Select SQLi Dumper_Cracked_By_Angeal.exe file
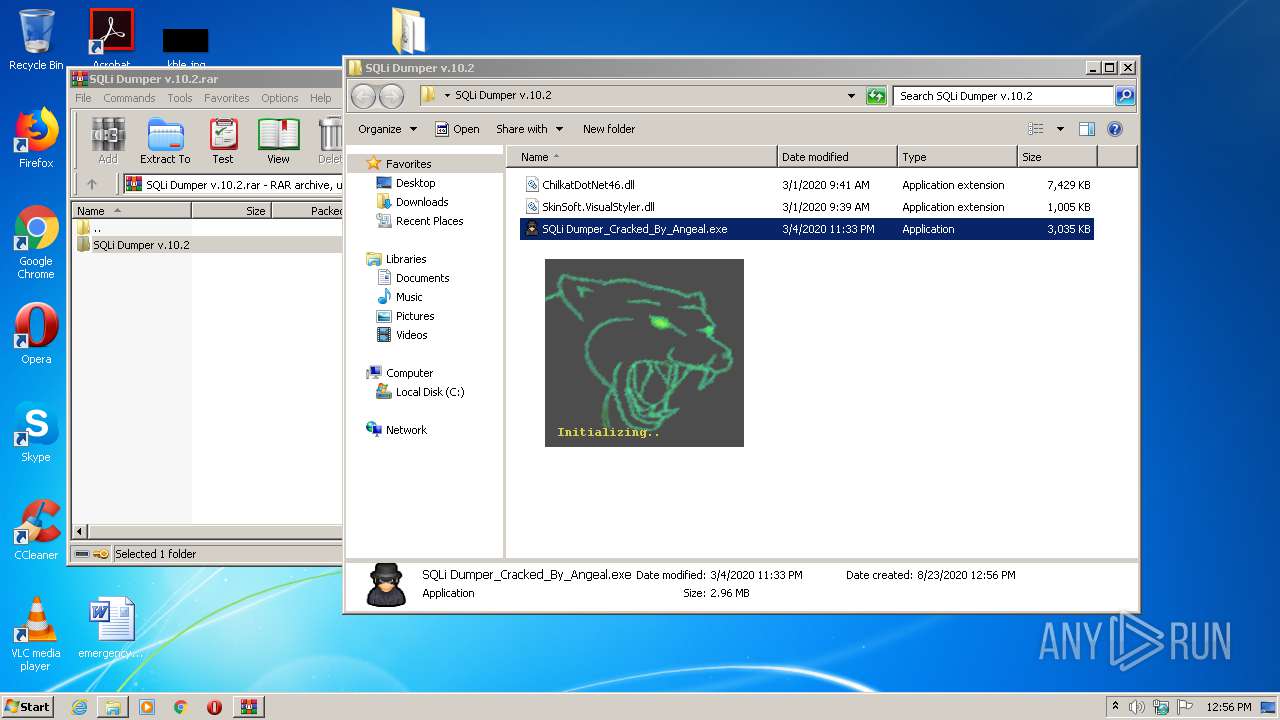Viewport: 1280px width, 720px height. click(808, 229)
